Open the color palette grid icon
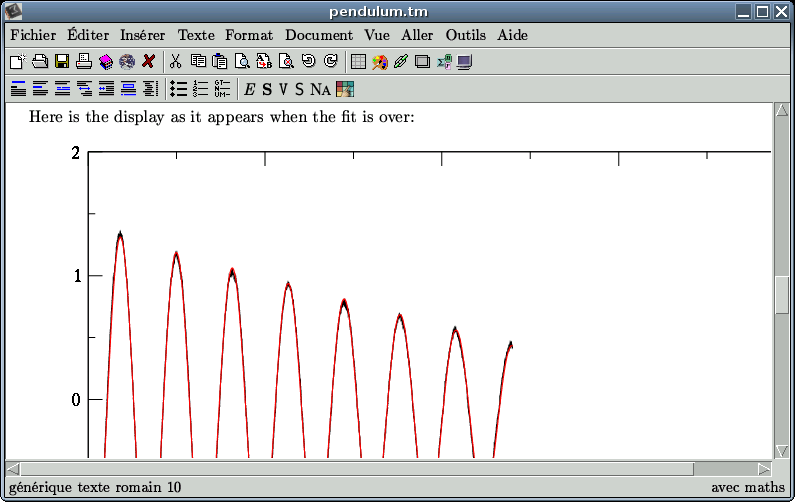The width and height of the screenshot is (795, 502). tap(345, 89)
